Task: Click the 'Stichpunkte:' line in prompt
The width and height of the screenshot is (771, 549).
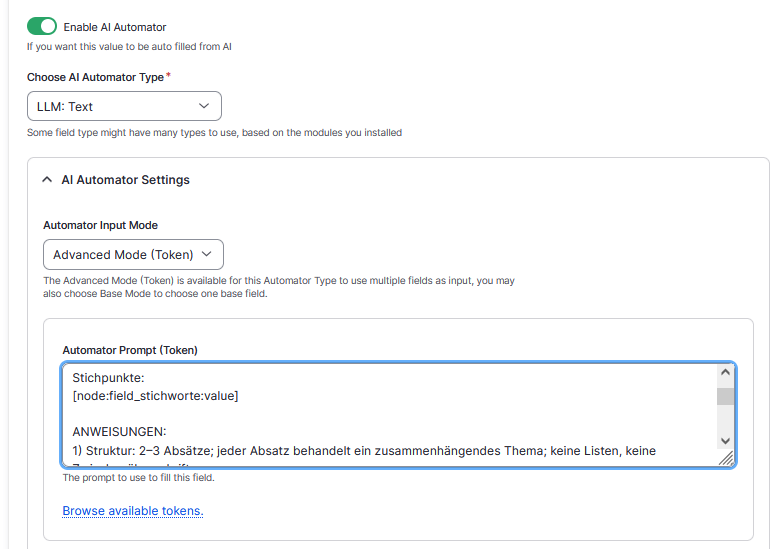Action: tap(108, 377)
